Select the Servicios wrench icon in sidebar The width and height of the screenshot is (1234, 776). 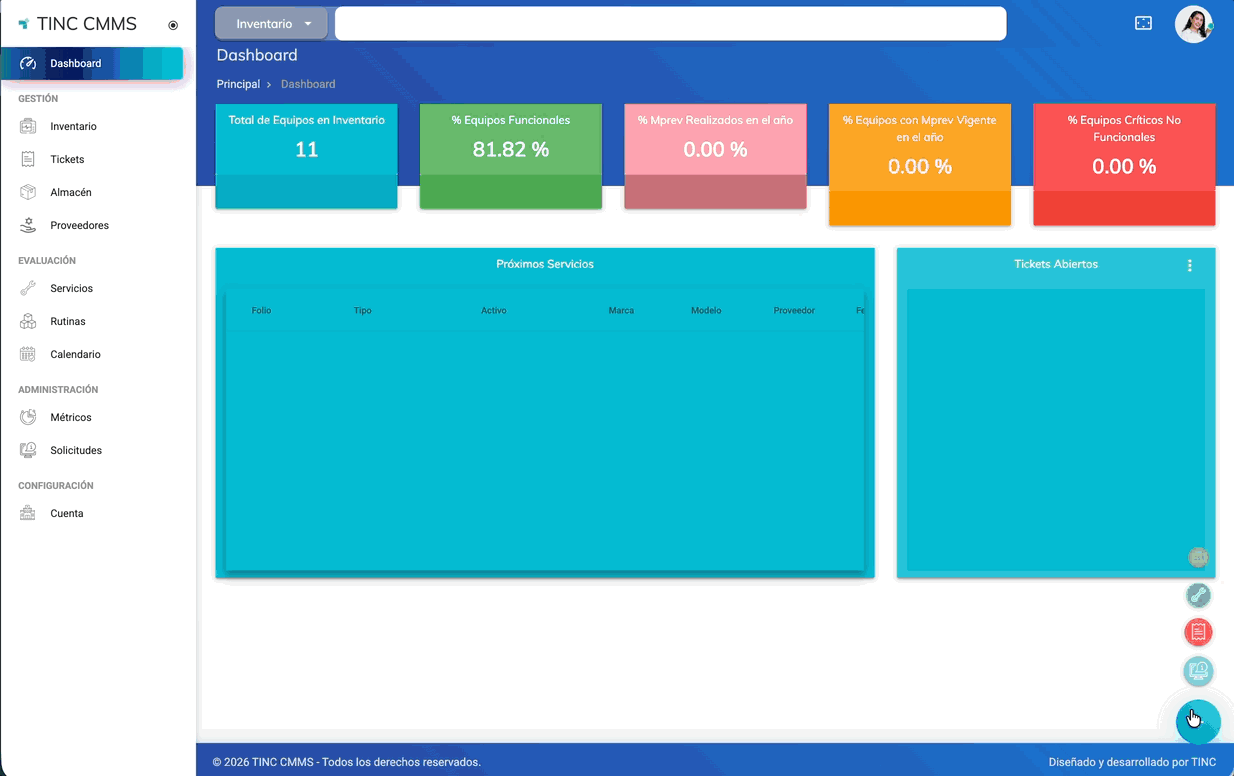28,289
